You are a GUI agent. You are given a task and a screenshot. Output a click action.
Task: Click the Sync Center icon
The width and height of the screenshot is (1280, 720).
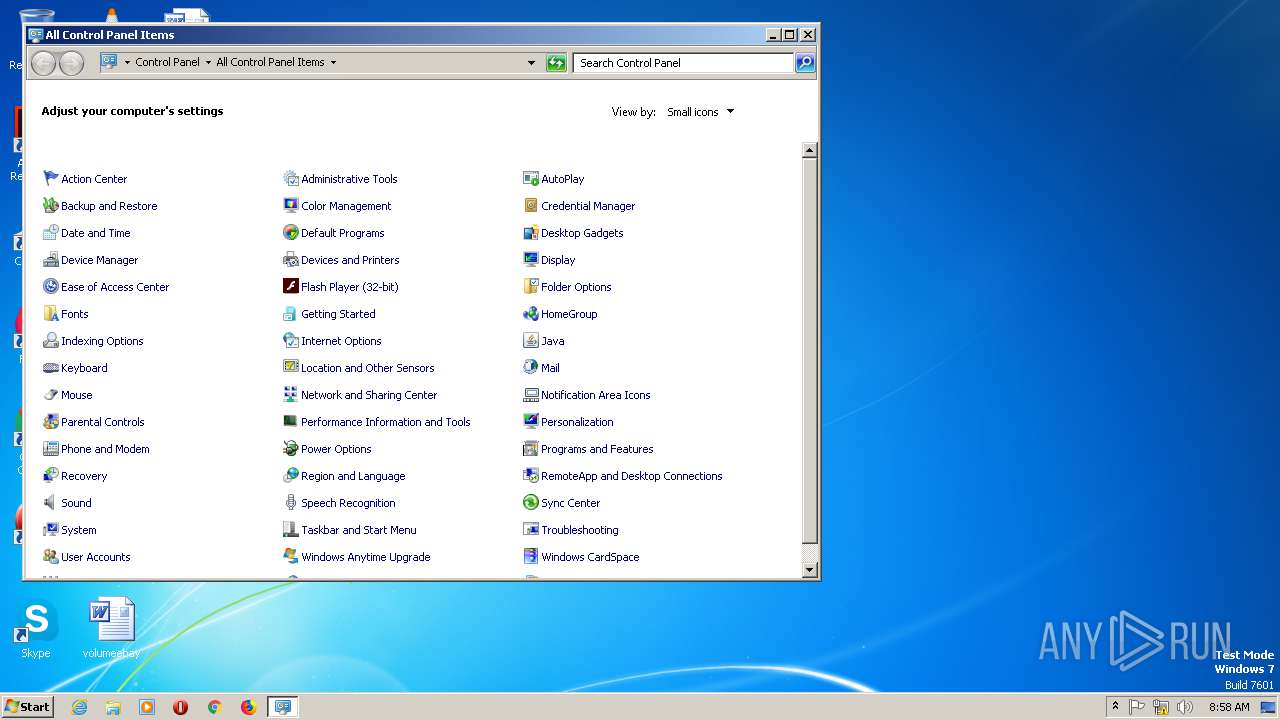[531, 503]
